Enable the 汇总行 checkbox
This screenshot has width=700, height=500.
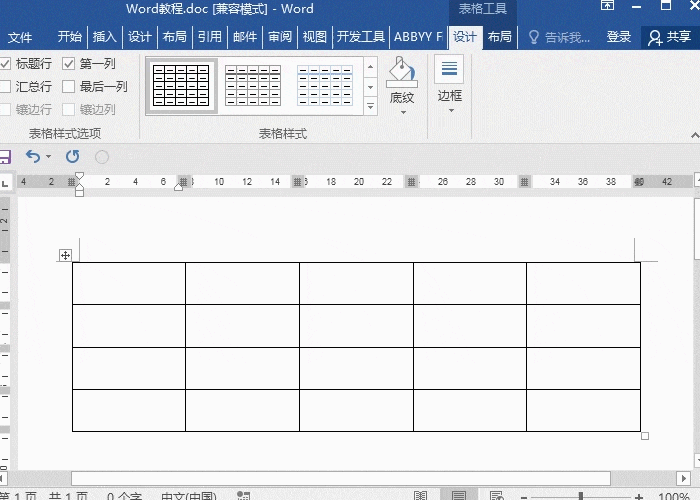[5, 87]
